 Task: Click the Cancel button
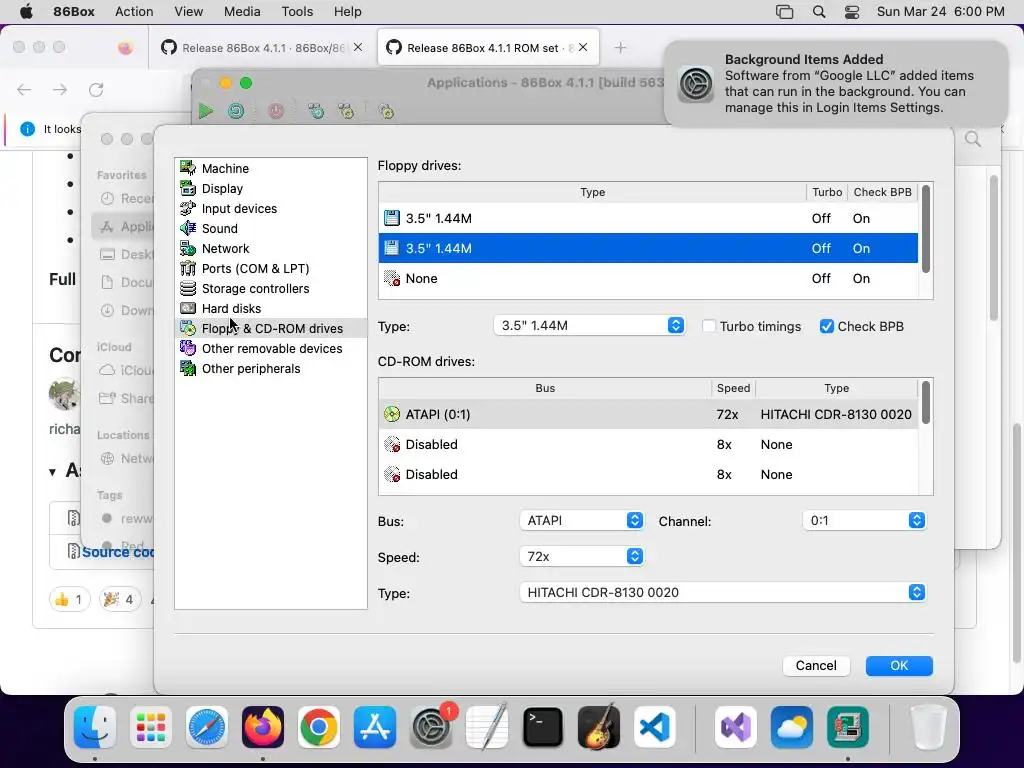pos(816,665)
